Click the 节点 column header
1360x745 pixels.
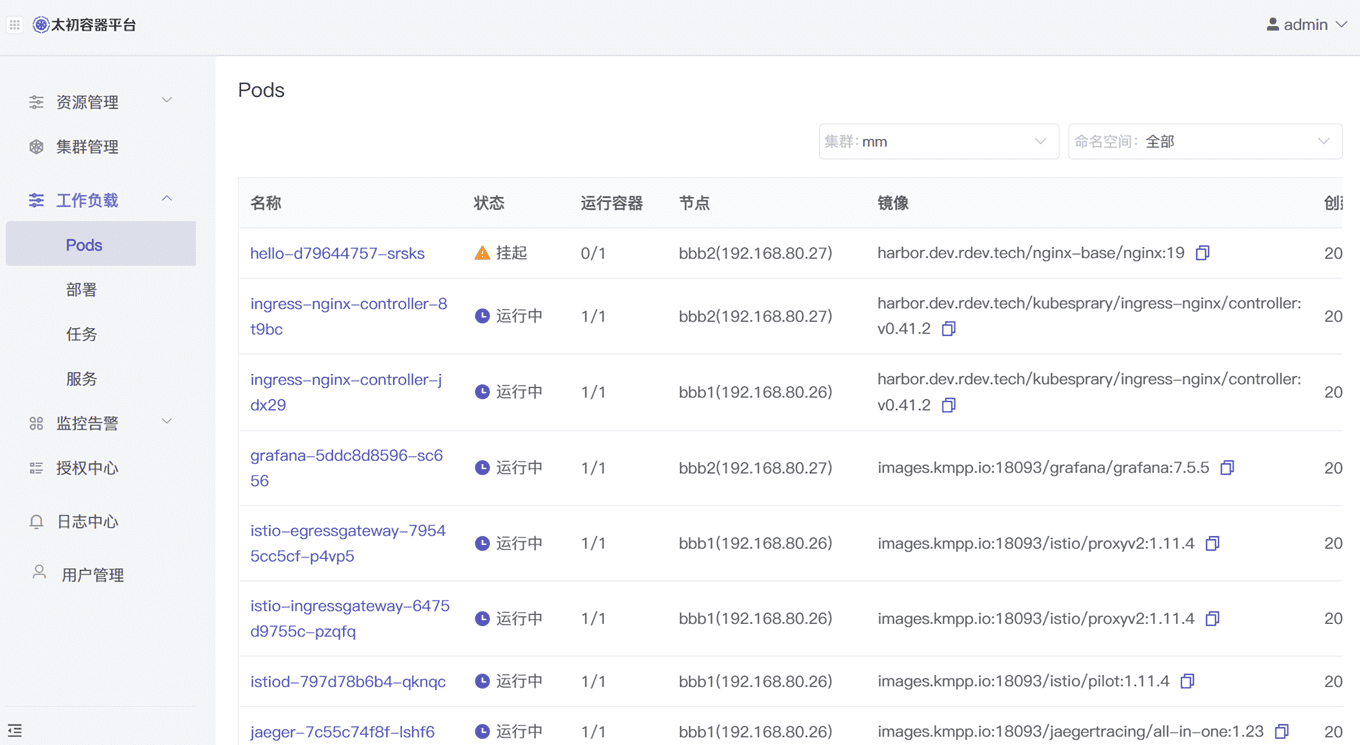694,203
